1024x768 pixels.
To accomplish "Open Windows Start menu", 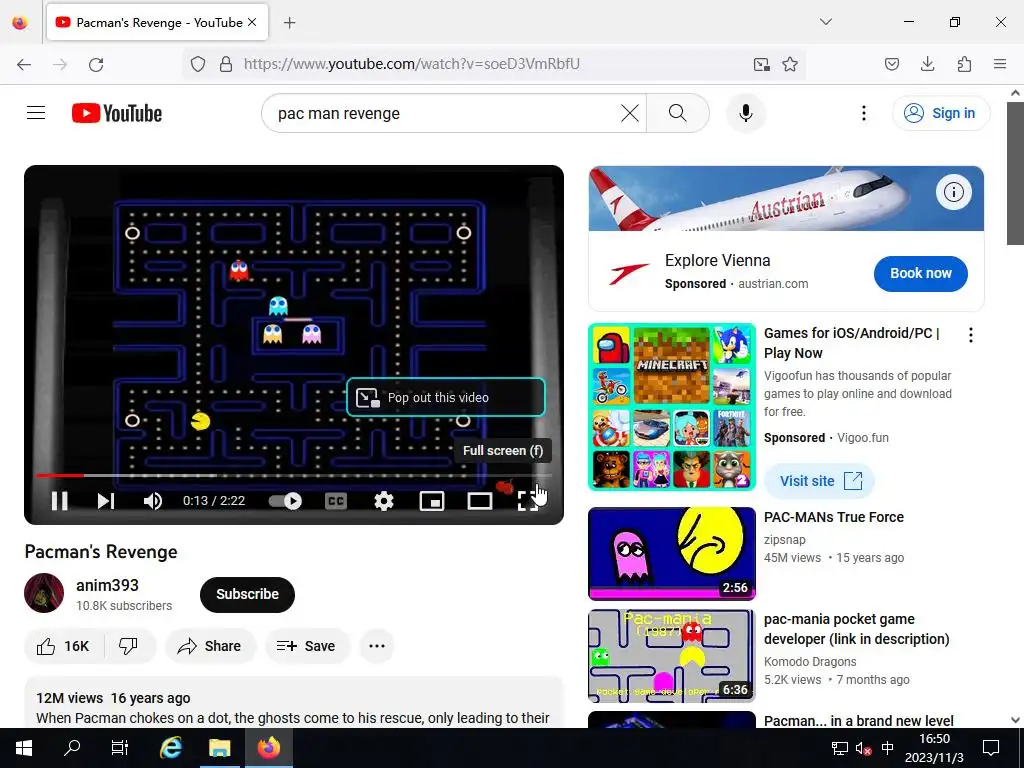I will (24, 748).
